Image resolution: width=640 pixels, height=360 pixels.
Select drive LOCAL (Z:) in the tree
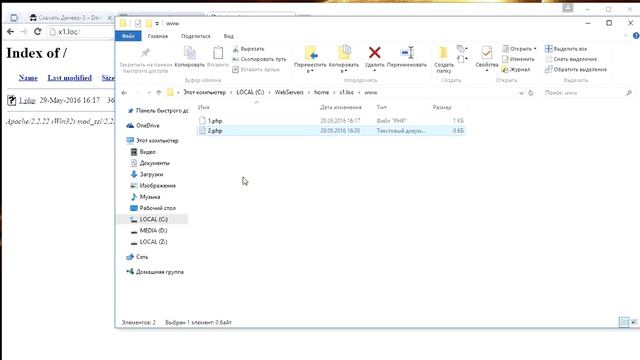tap(149, 242)
